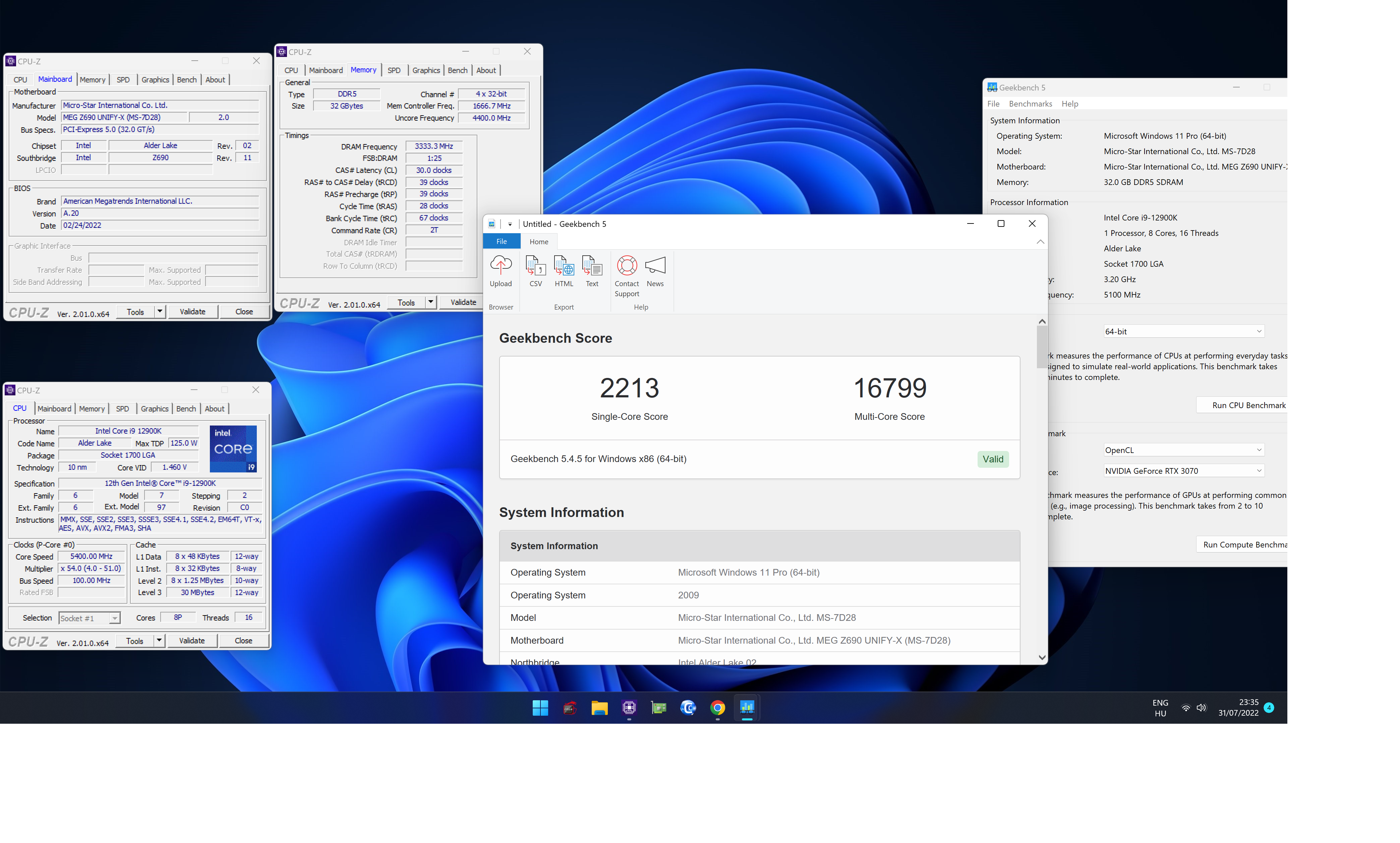Click the blue C taskbar app icon

(688, 708)
